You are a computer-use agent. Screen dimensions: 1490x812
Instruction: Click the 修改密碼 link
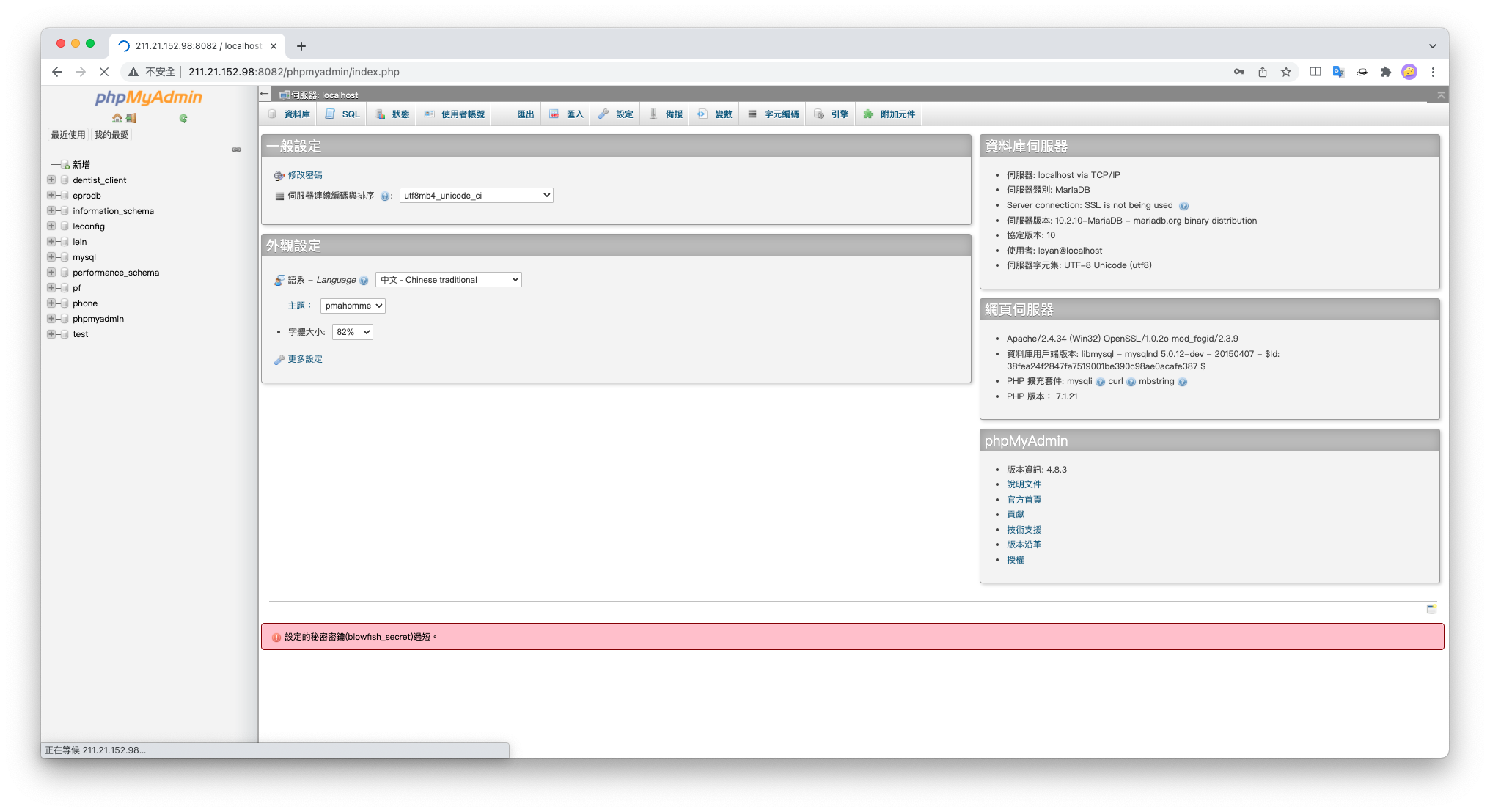pyautogui.click(x=305, y=175)
